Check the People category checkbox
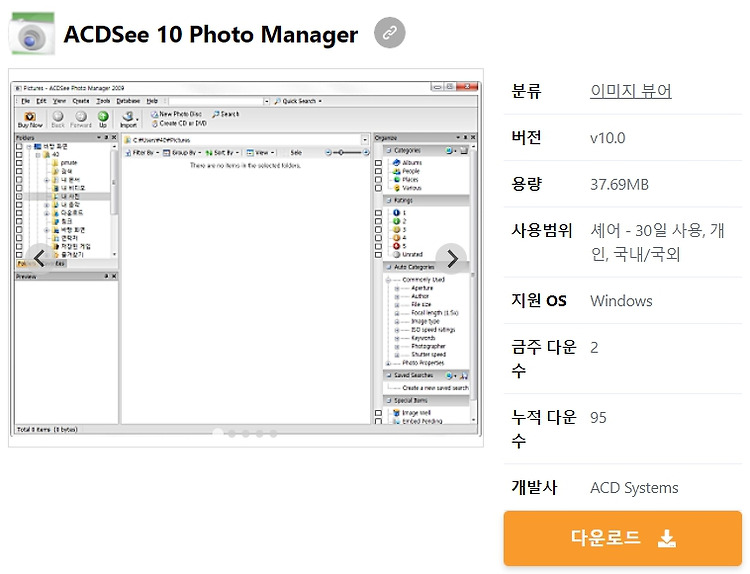 [x=378, y=171]
